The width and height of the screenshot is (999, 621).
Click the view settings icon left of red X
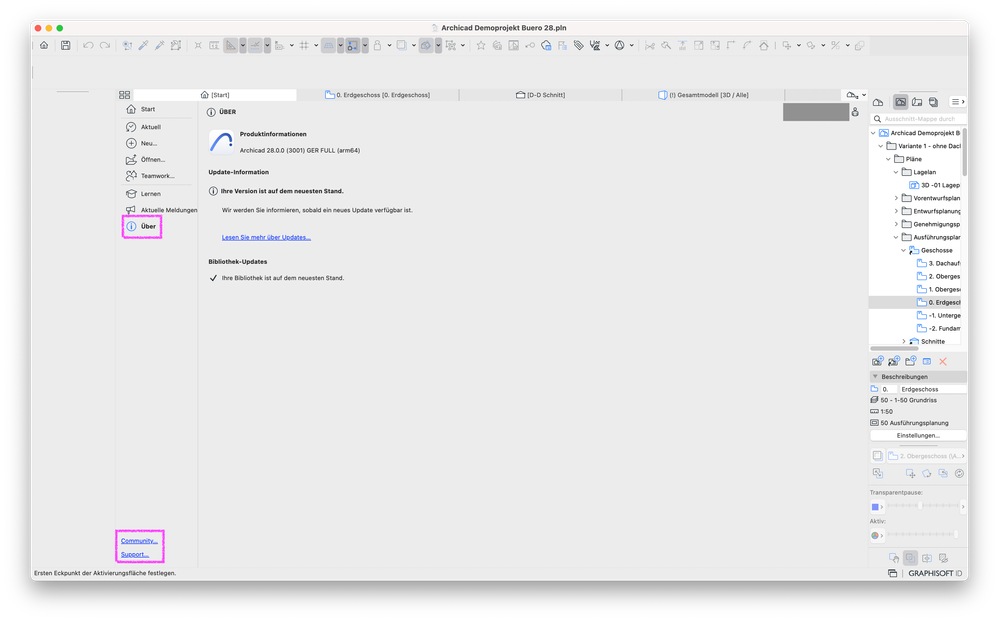(927, 361)
